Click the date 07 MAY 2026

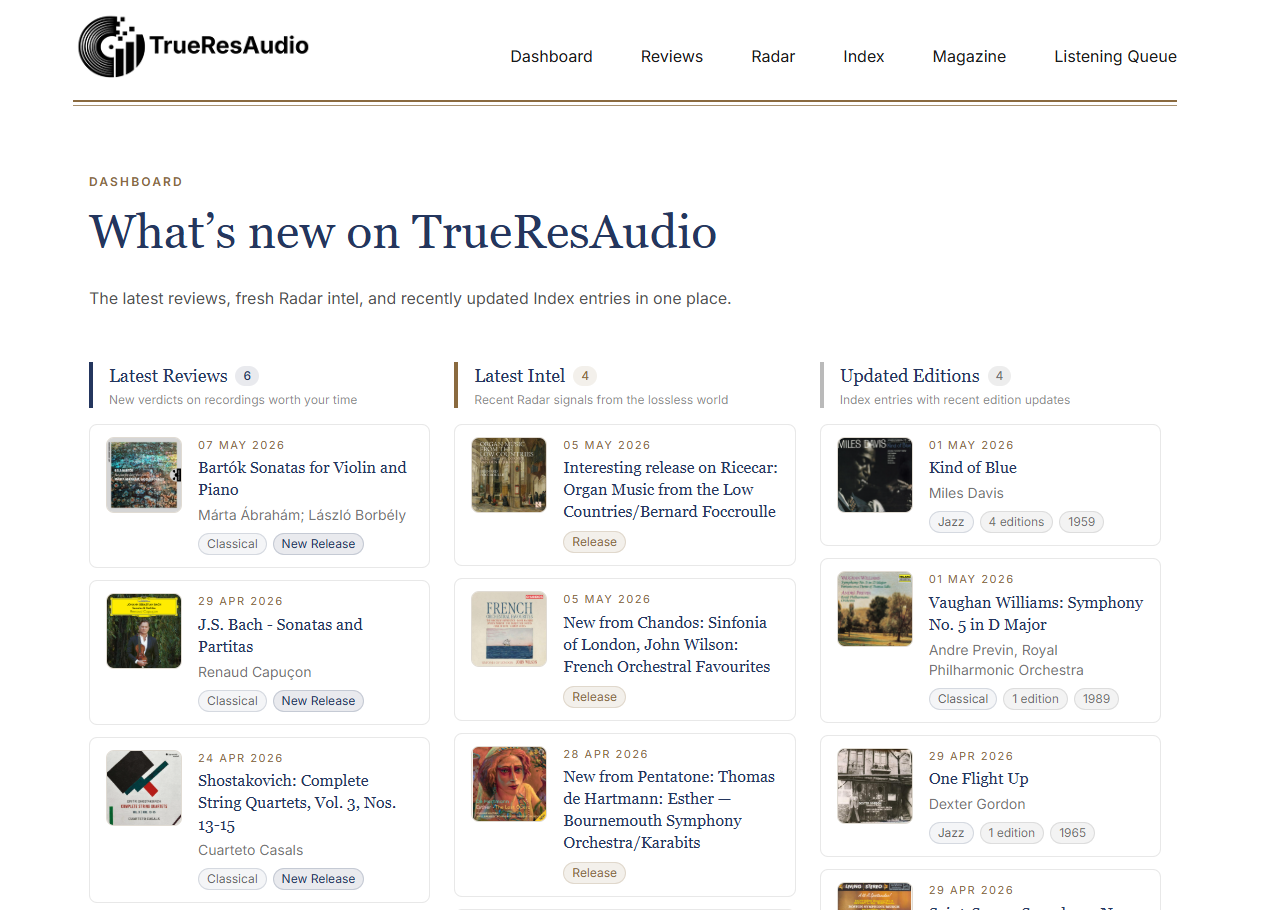(x=241, y=445)
